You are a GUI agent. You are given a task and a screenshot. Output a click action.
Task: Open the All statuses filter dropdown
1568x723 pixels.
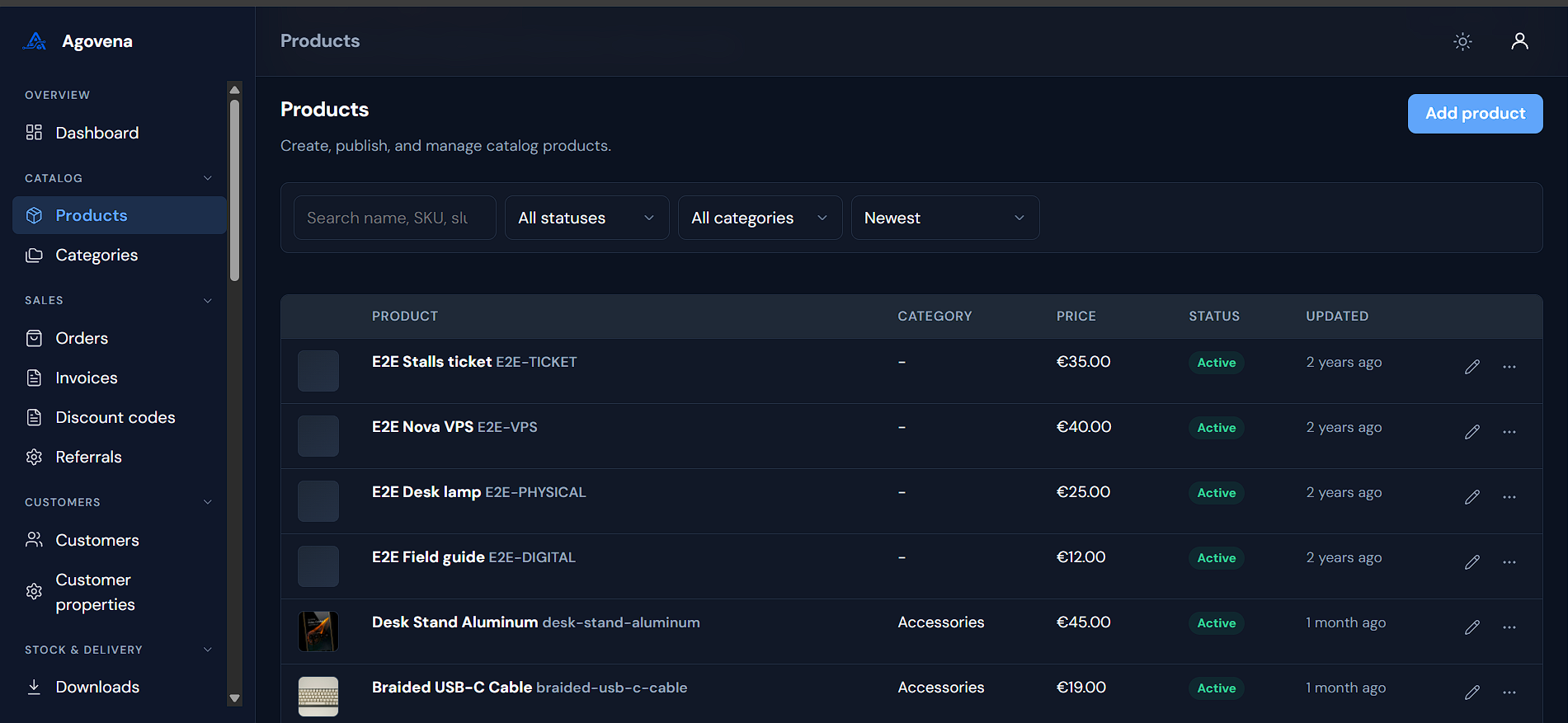tap(587, 218)
